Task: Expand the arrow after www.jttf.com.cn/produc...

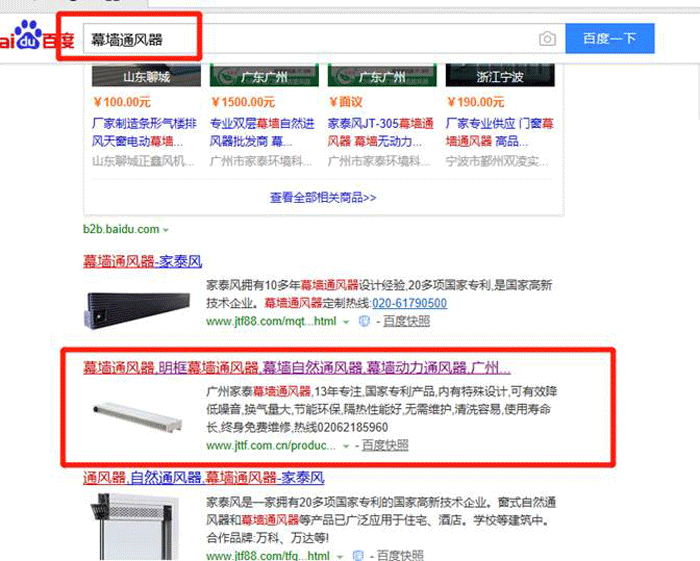Action: pos(346,446)
